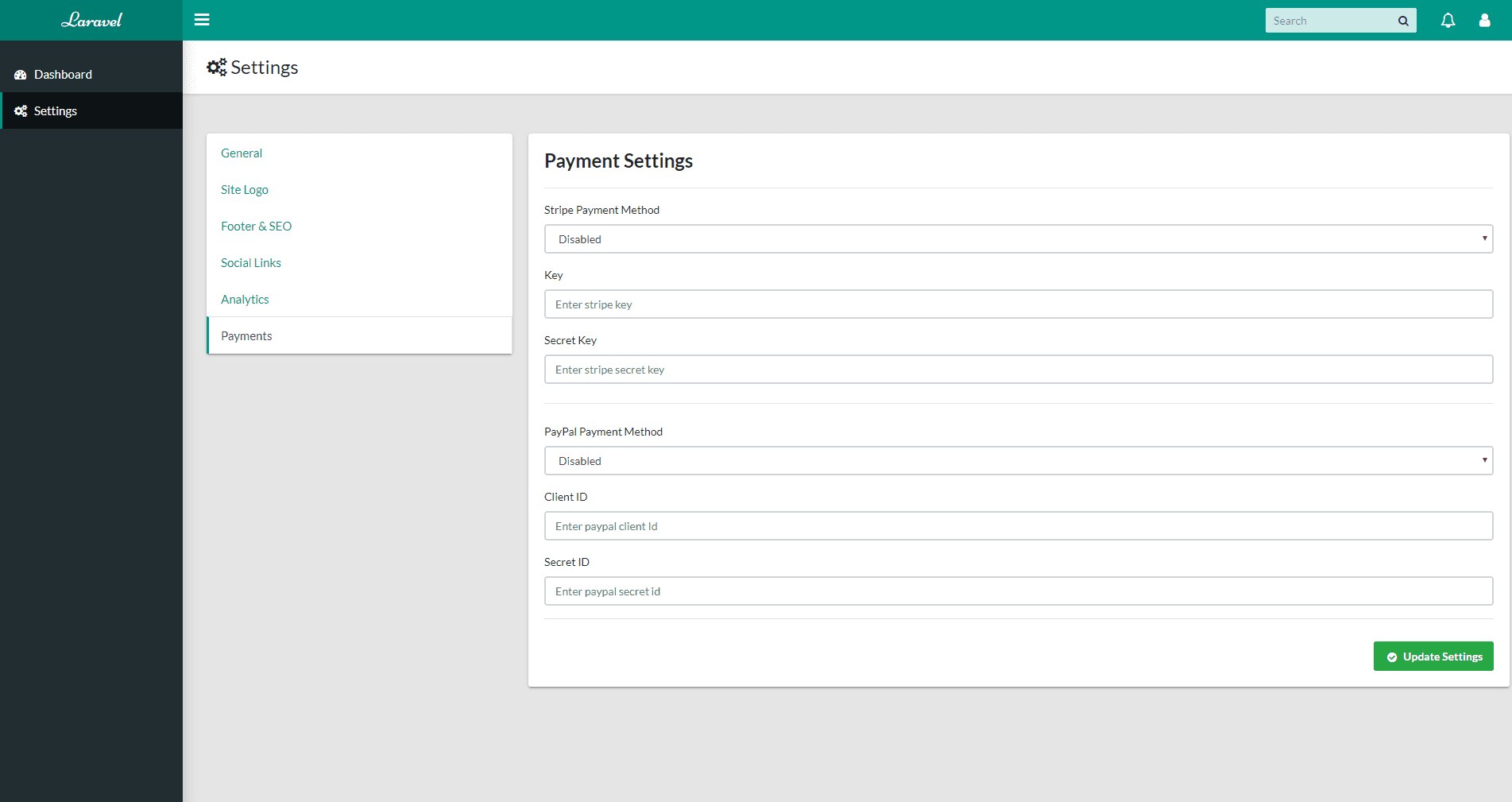The height and width of the screenshot is (802, 1512).
Task: Click the user account icon
Action: 1484,20
